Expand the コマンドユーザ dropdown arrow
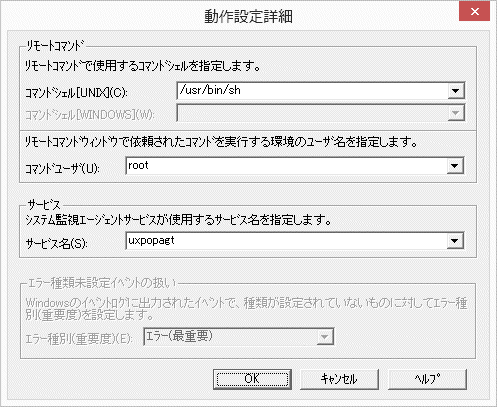Viewport: 497px width, 407px height. click(455, 166)
